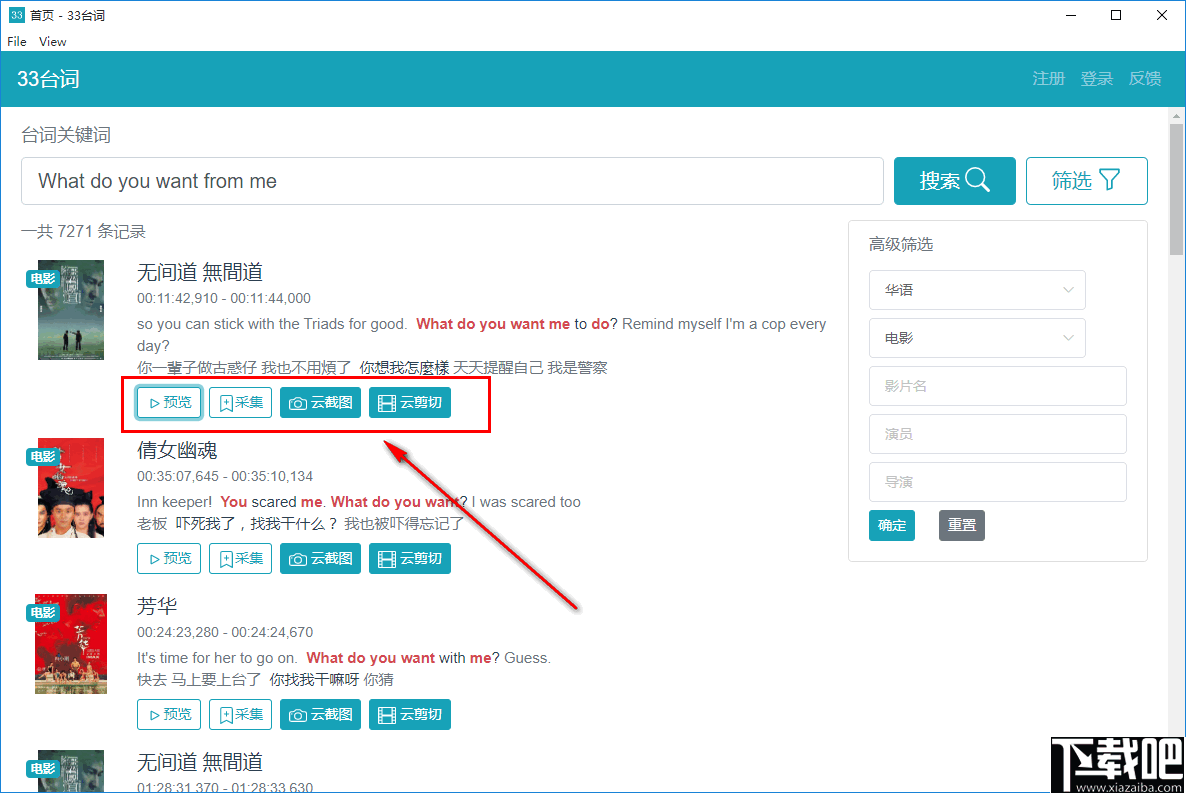The image size is (1186, 793).
Task: Maximize the 33台词 window
Action: click(1116, 15)
